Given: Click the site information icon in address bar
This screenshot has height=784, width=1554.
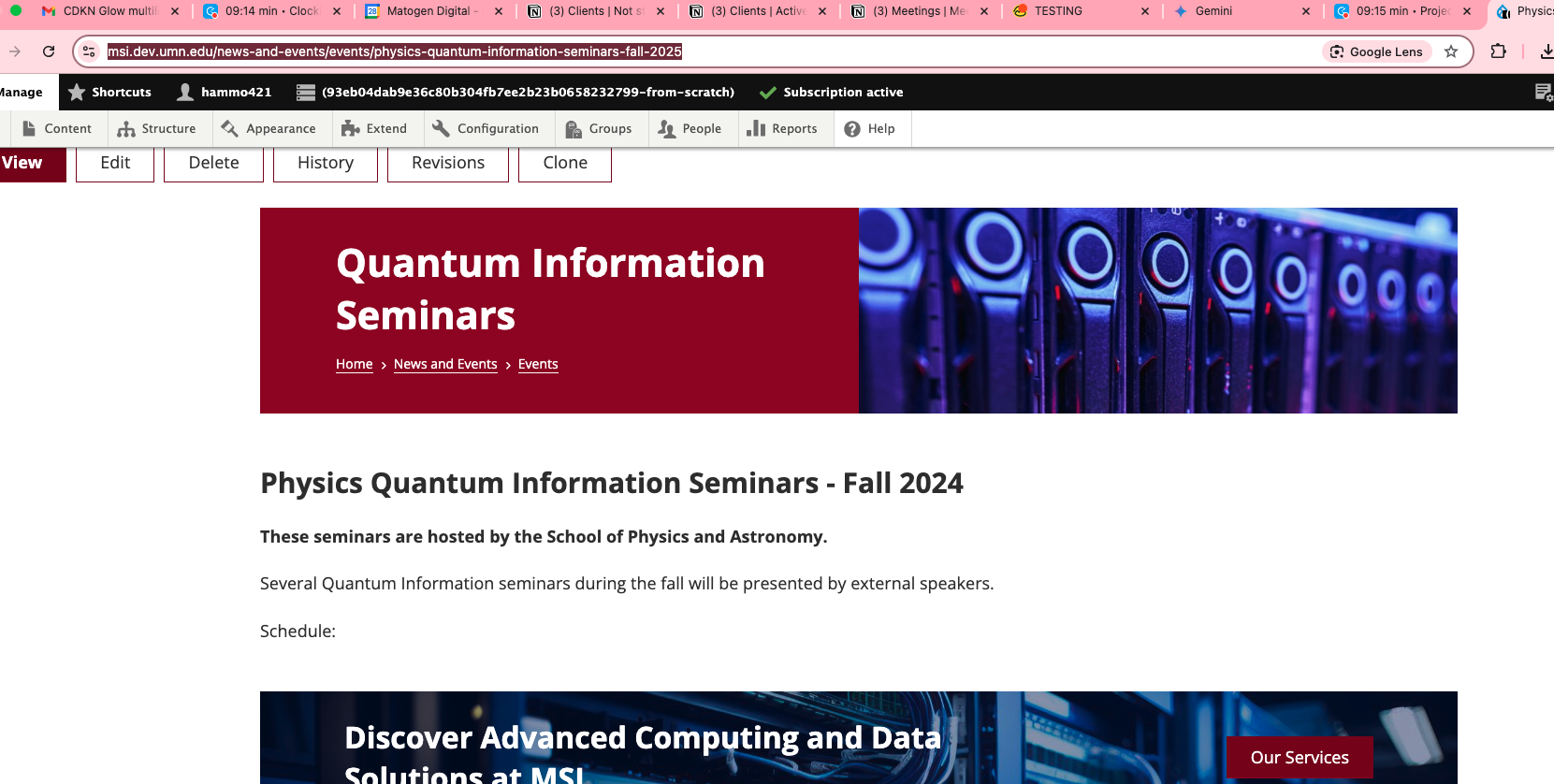Looking at the screenshot, I should [89, 51].
